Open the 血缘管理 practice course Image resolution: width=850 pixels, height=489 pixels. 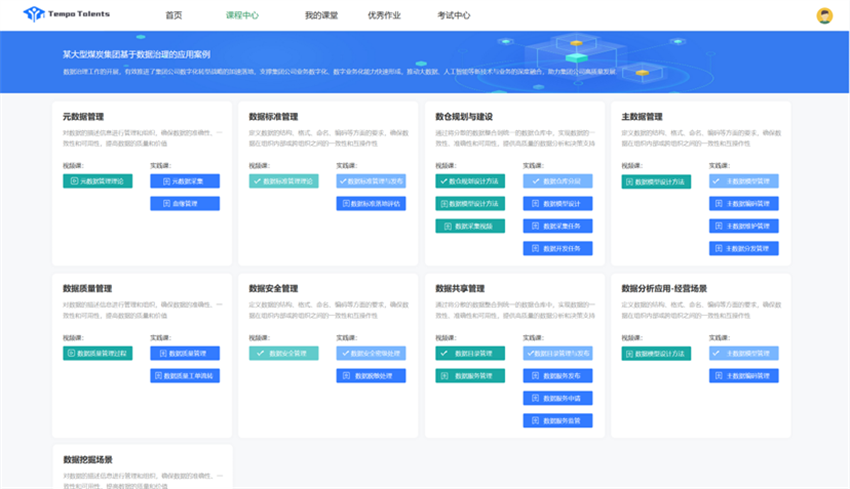coord(185,203)
